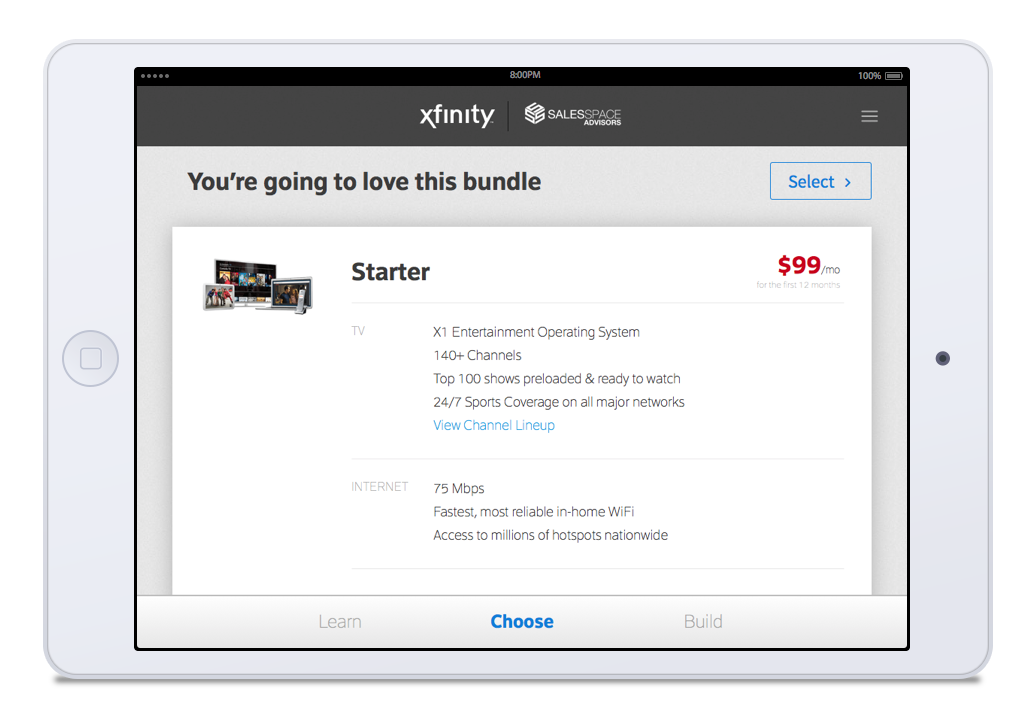Click the chevron arrow on Select
This screenshot has height=717, width=1035.
coord(848,182)
